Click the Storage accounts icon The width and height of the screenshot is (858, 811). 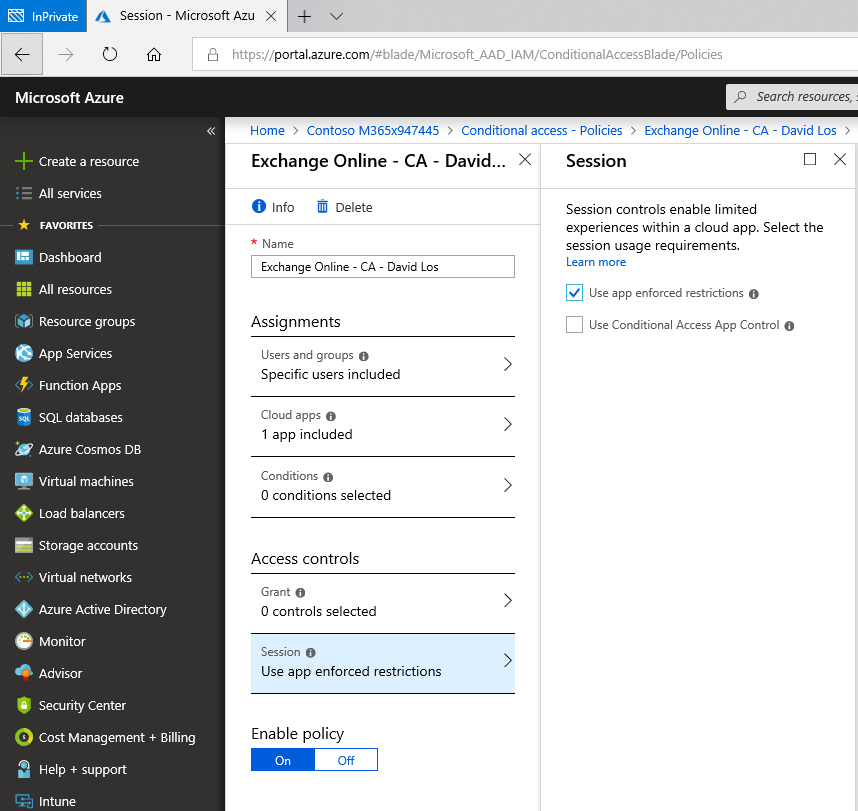(24, 545)
